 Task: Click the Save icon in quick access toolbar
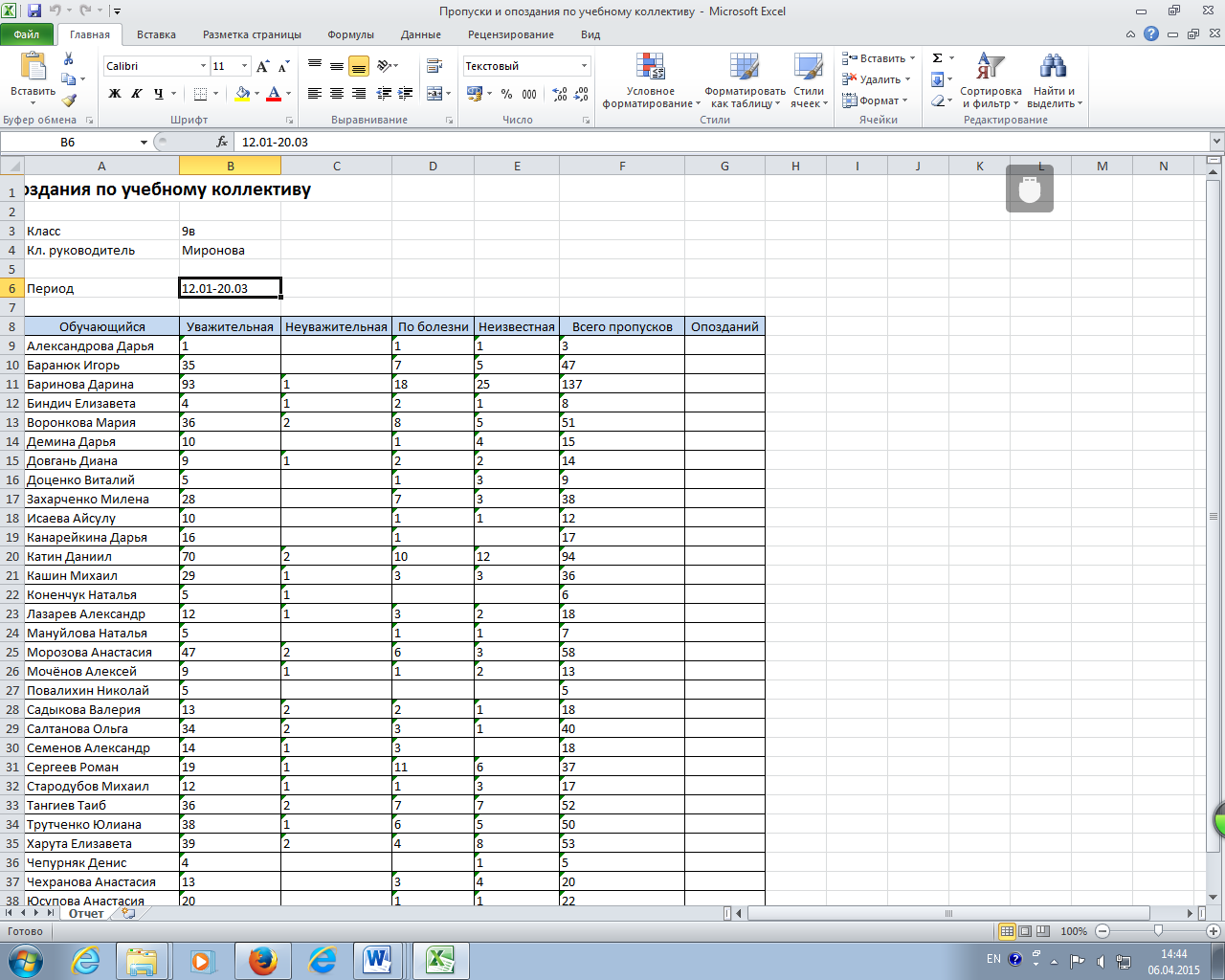(x=34, y=11)
